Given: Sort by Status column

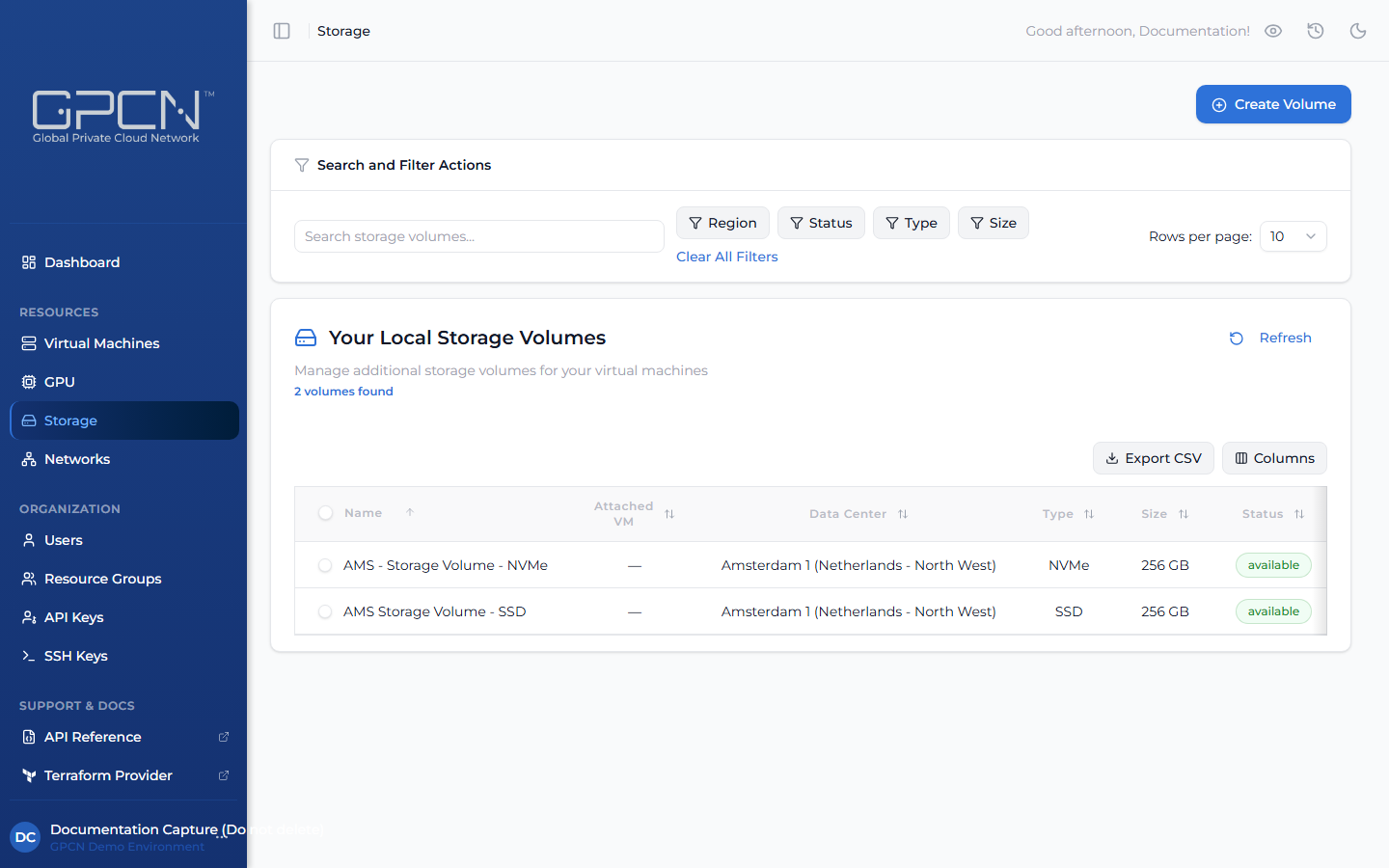Looking at the screenshot, I should click(x=1299, y=514).
